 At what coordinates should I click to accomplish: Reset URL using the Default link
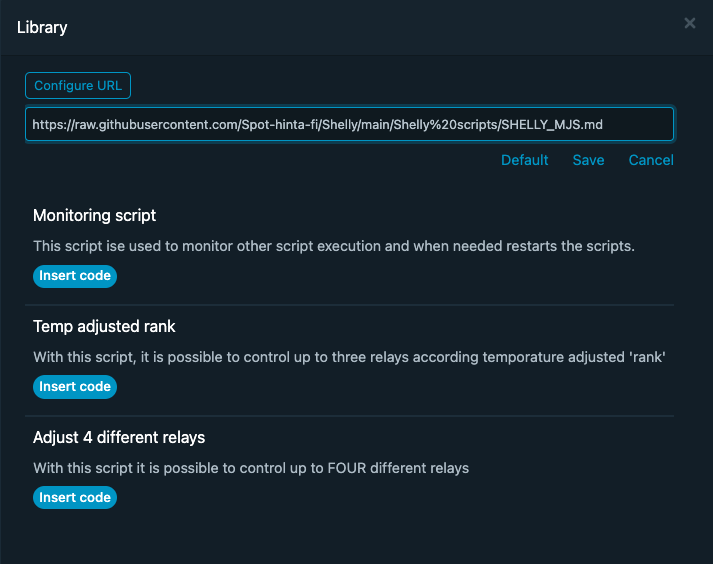click(525, 160)
